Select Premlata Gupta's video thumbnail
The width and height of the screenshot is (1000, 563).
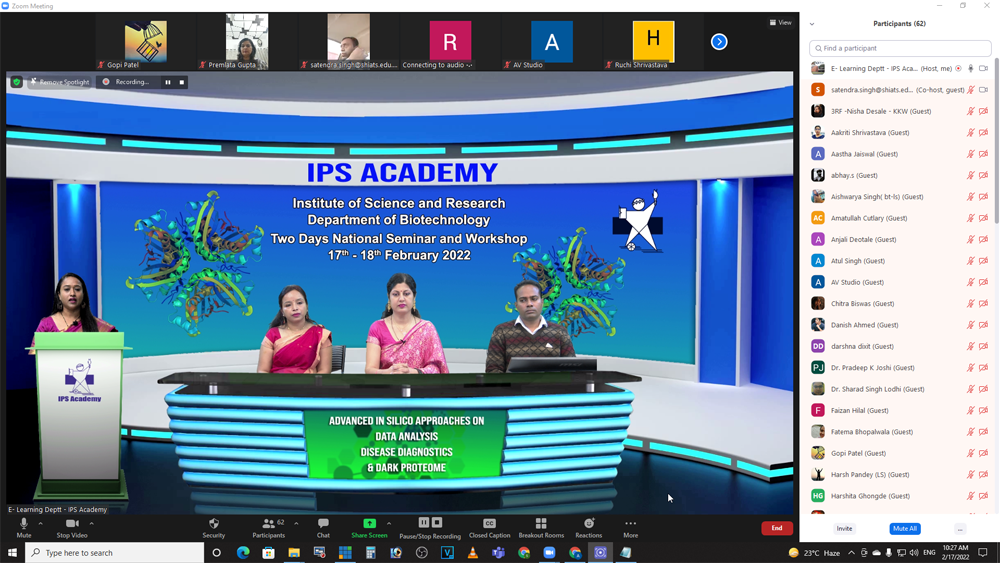coord(247,41)
